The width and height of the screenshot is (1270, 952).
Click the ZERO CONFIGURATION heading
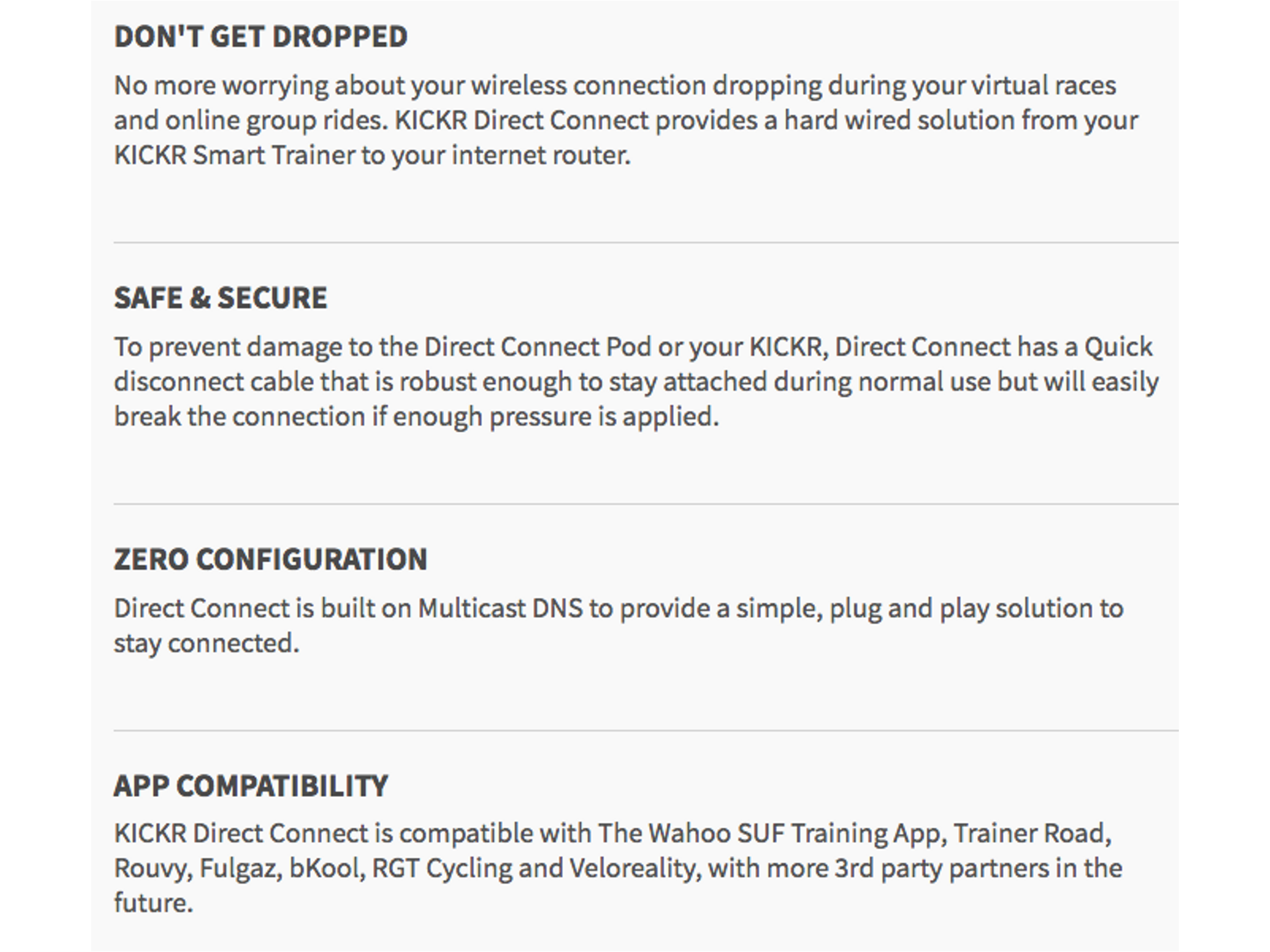point(270,560)
